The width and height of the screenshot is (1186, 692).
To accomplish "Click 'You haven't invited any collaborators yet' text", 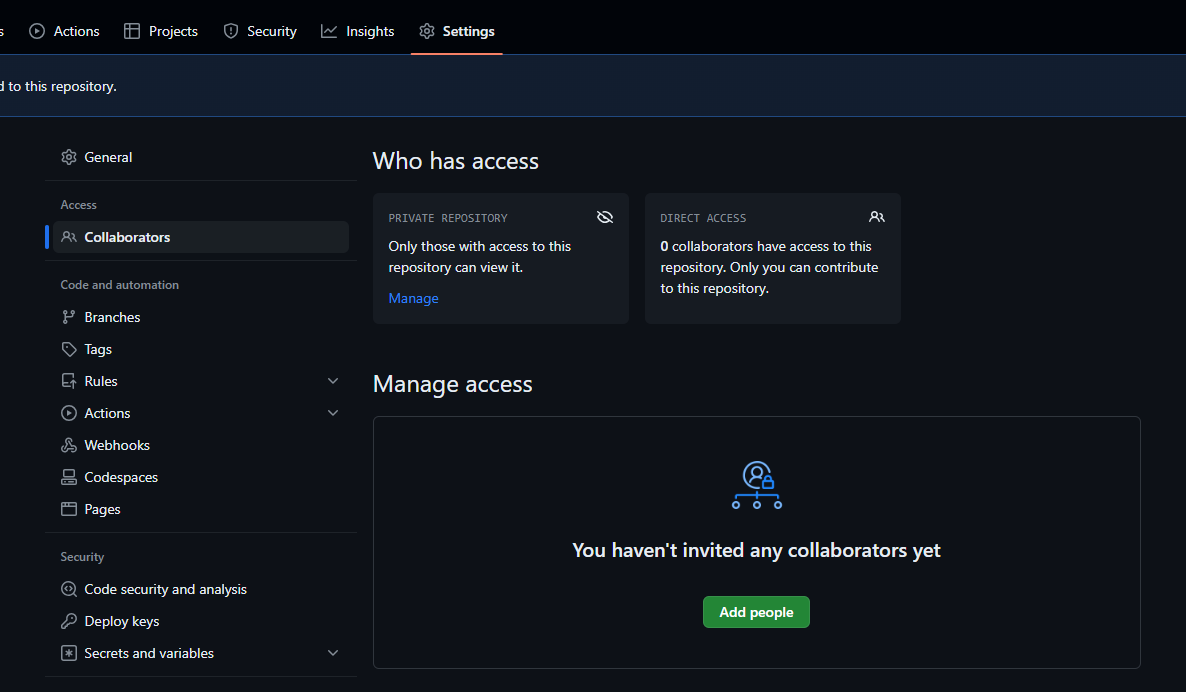I will click(756, 550).
